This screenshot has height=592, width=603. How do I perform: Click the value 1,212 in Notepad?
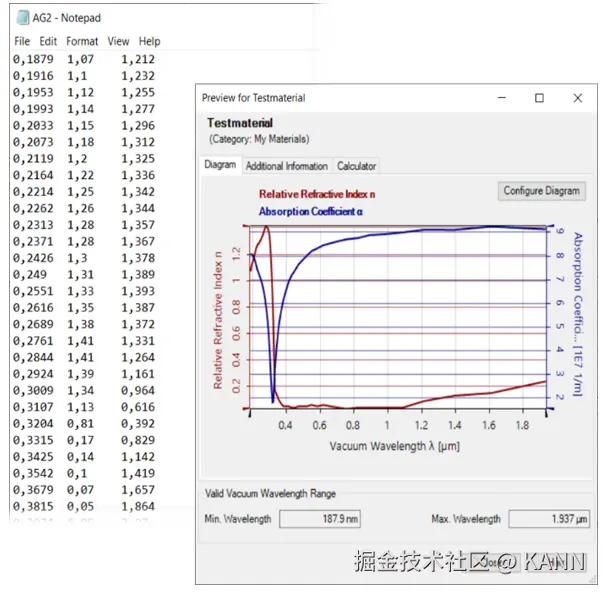[138, 59]
